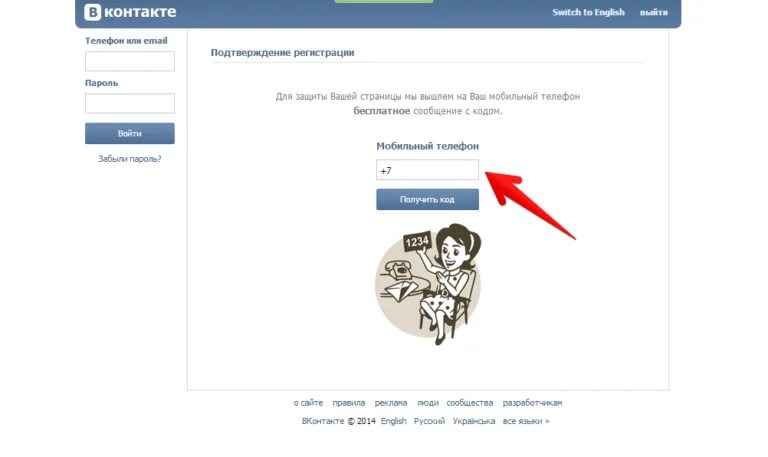Click the Получить код button
The width and height of the screenshot is (768, 457).
point(427,199)
